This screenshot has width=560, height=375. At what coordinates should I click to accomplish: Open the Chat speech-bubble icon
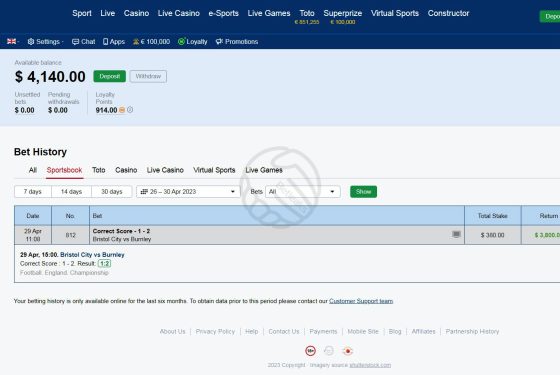click(75, 42)
